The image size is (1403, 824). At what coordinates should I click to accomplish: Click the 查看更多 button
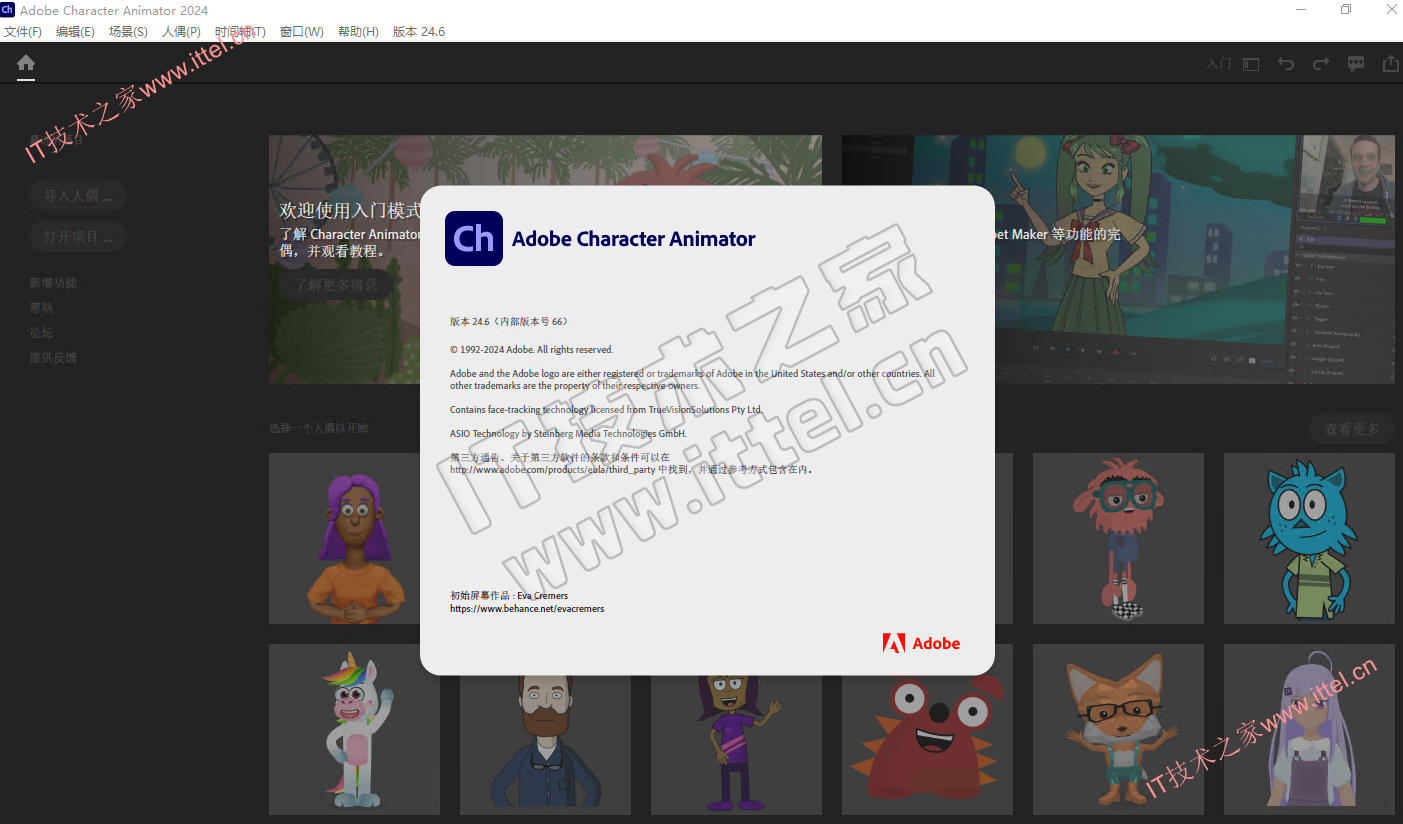pos(1352,429)
